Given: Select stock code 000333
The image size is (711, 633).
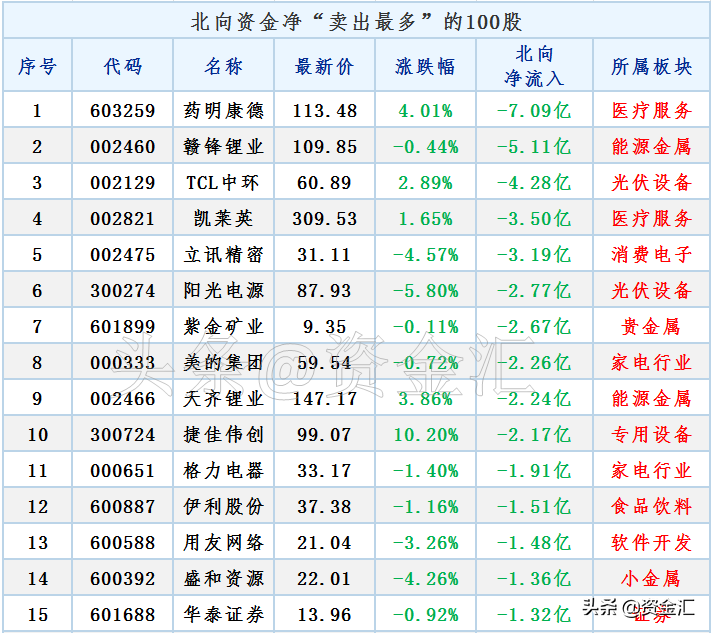Looking at the screenshot, I should pyautogui.click(x=123, y=363).
